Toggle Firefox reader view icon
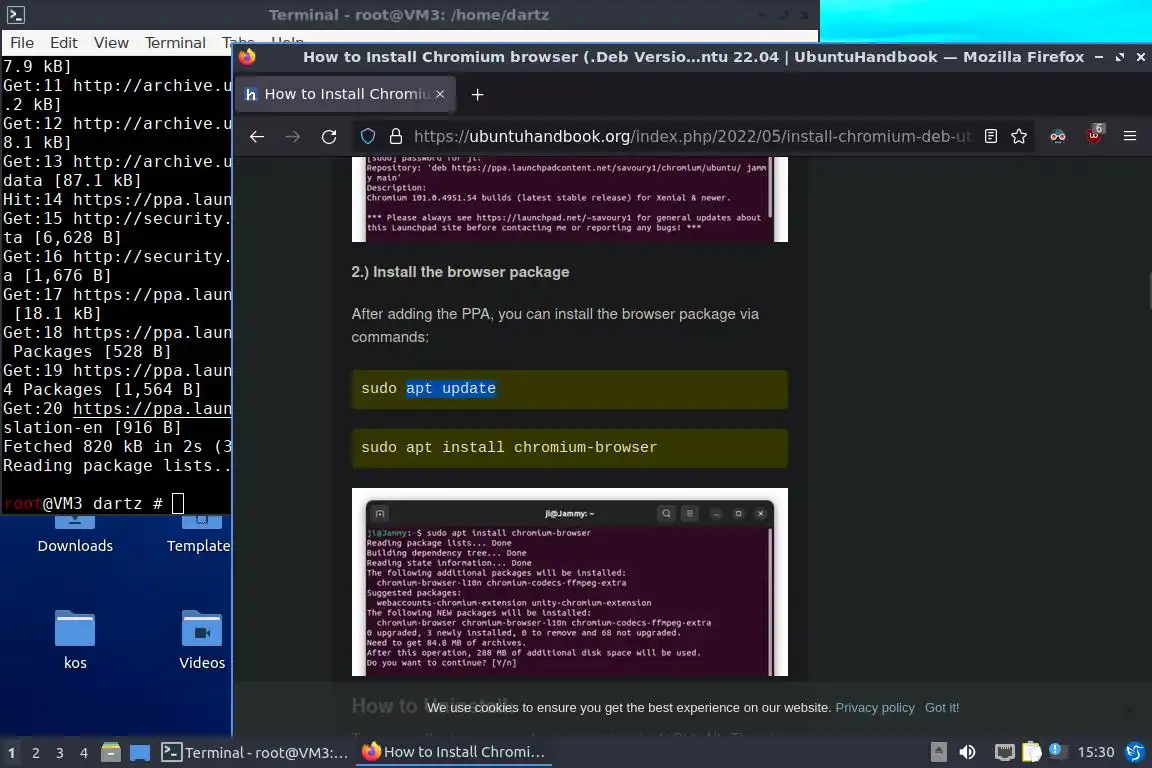The height and width of the screenshot is (768, 1152). click(990, 137)
